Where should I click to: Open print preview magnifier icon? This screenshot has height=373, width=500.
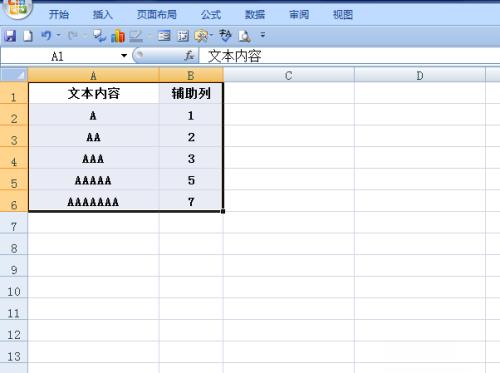(245, 36)
